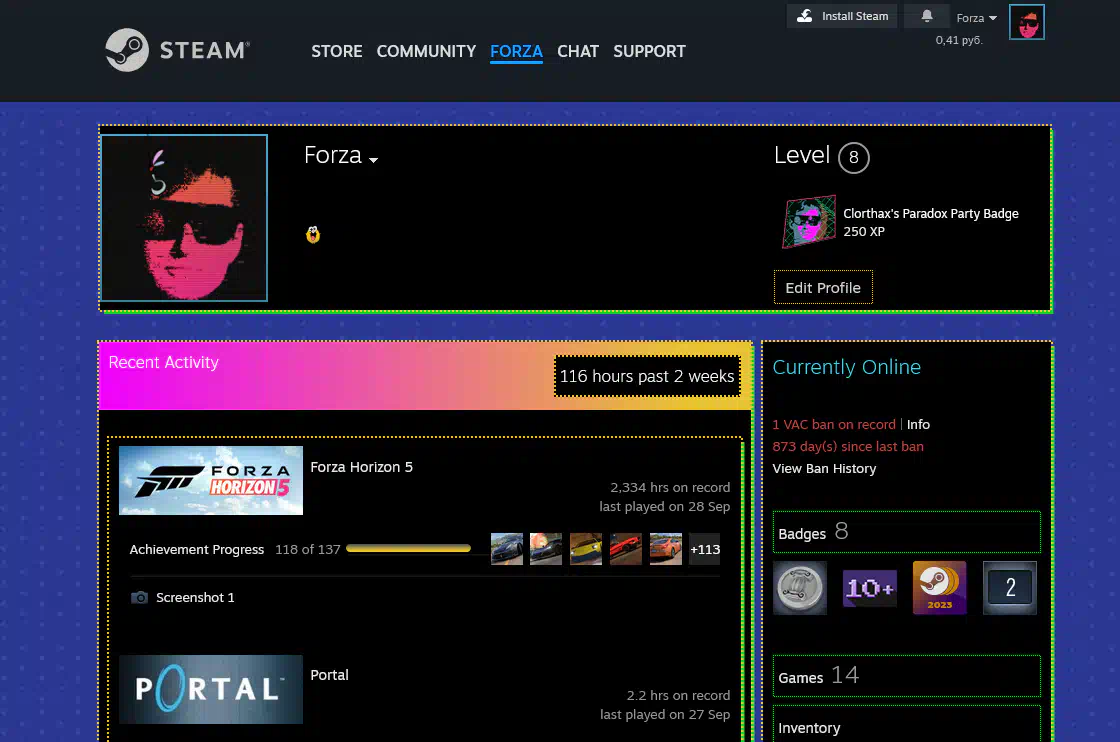This screenshot has width=1120, height=742.
Task: Open the FORZA profile menu
Action: click(x=516, y=51)
